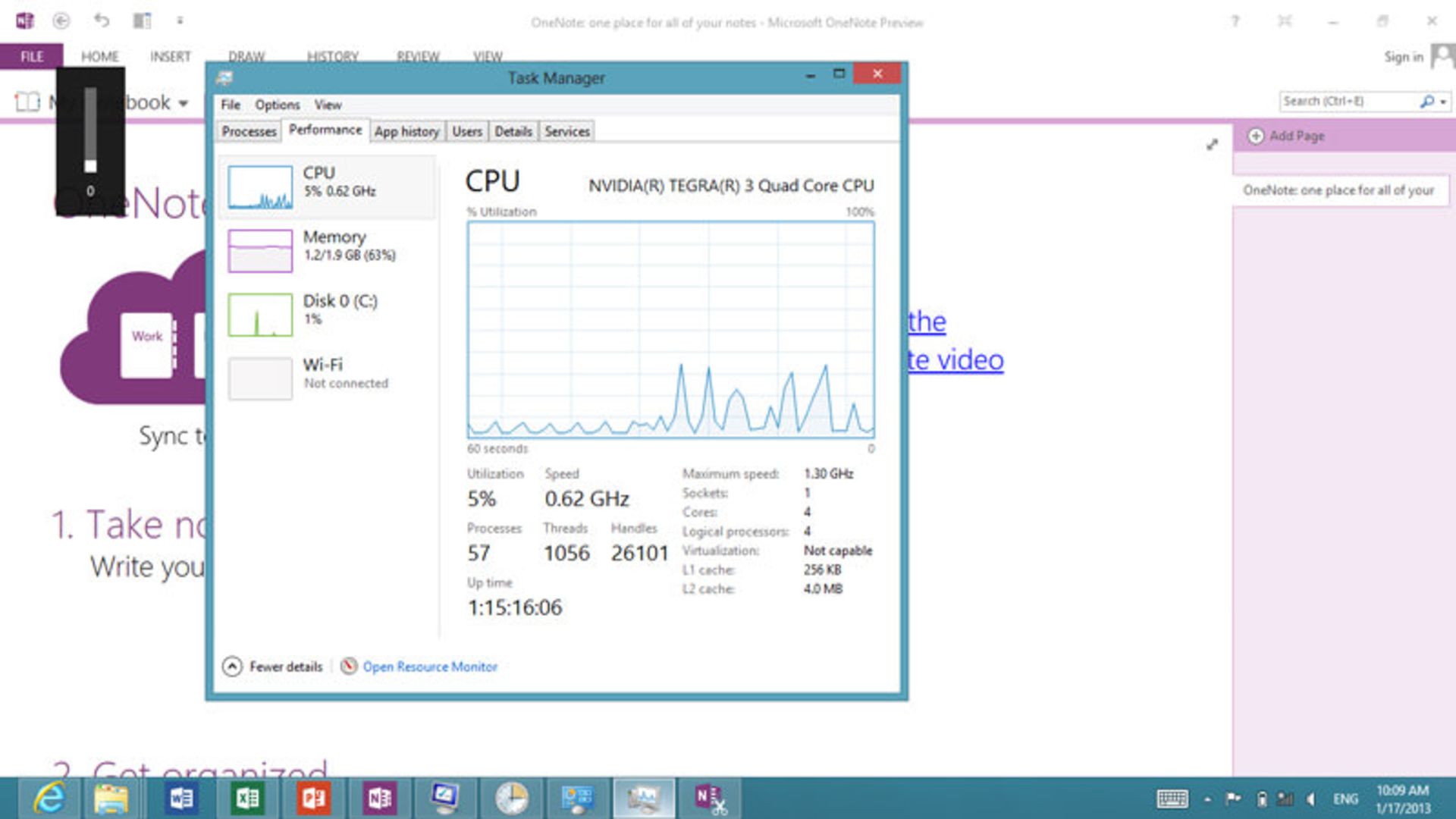The image size is (1456, 819).
Task: Click Add Page in OneNote
Action: [x=1287, y=136]
